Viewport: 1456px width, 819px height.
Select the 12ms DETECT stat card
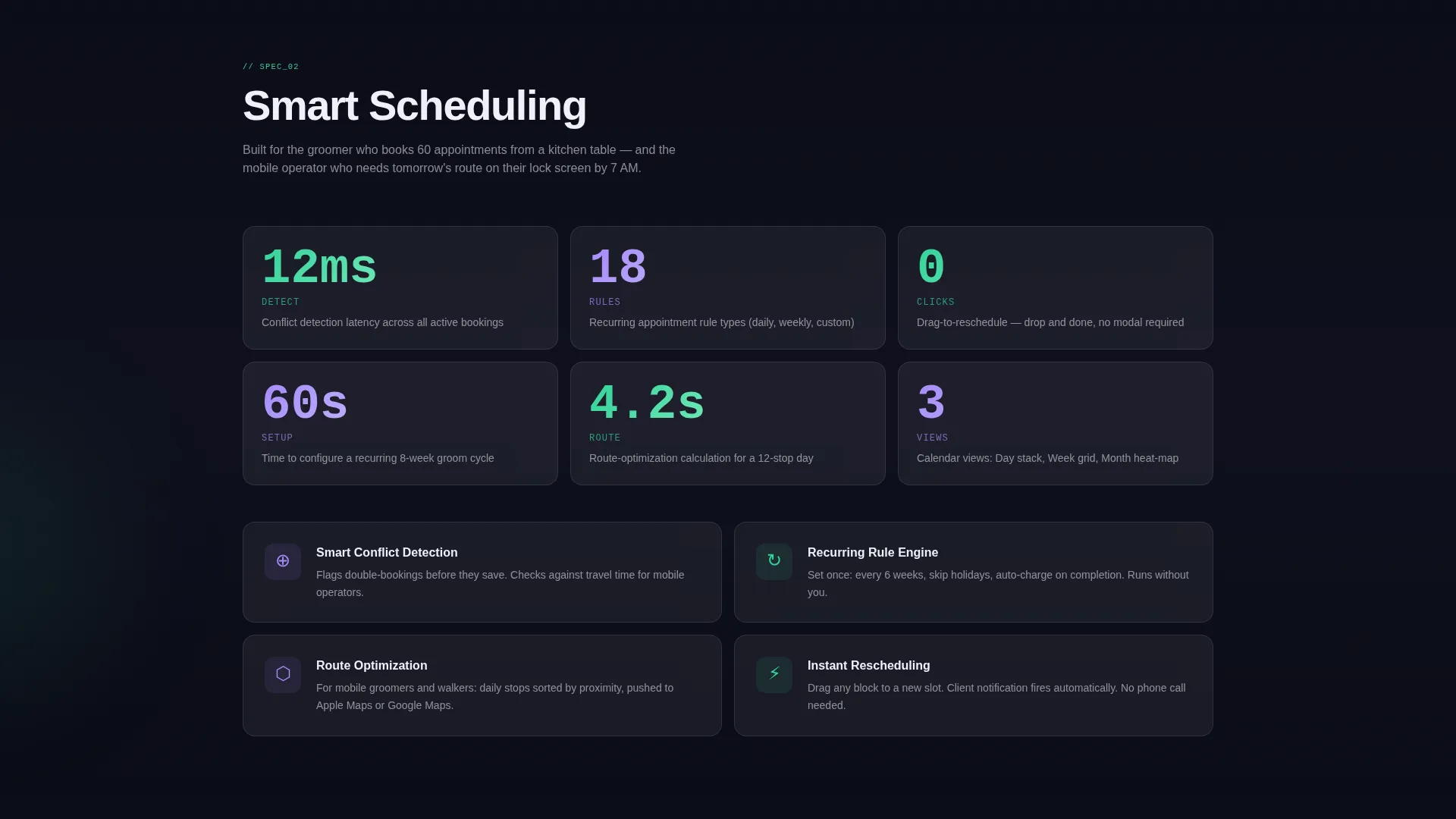(x=400, y=287)
